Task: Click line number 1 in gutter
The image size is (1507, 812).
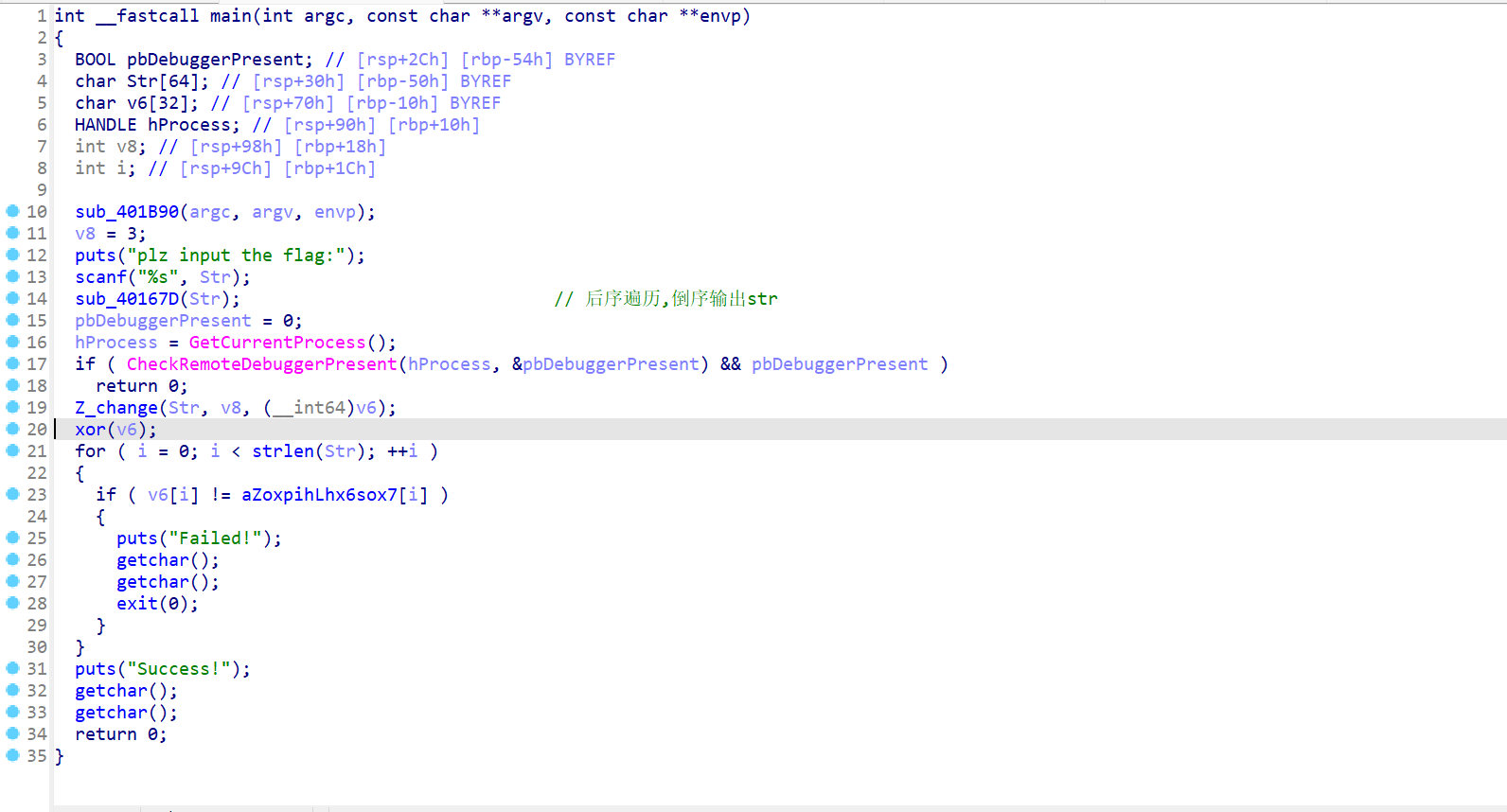Action: click(x=42, y=16)
